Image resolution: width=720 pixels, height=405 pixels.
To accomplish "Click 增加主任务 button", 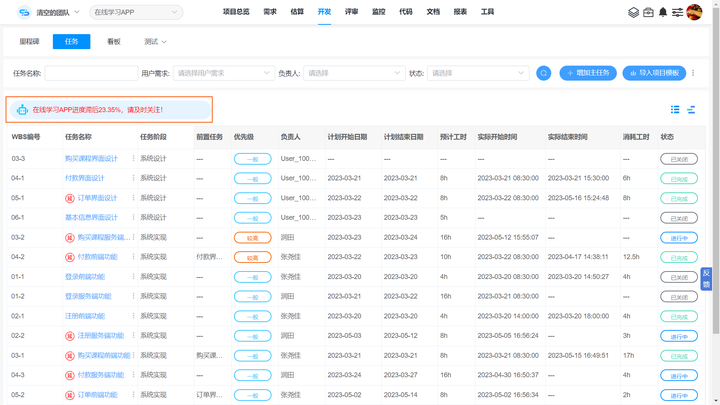I will coord(588,73).
